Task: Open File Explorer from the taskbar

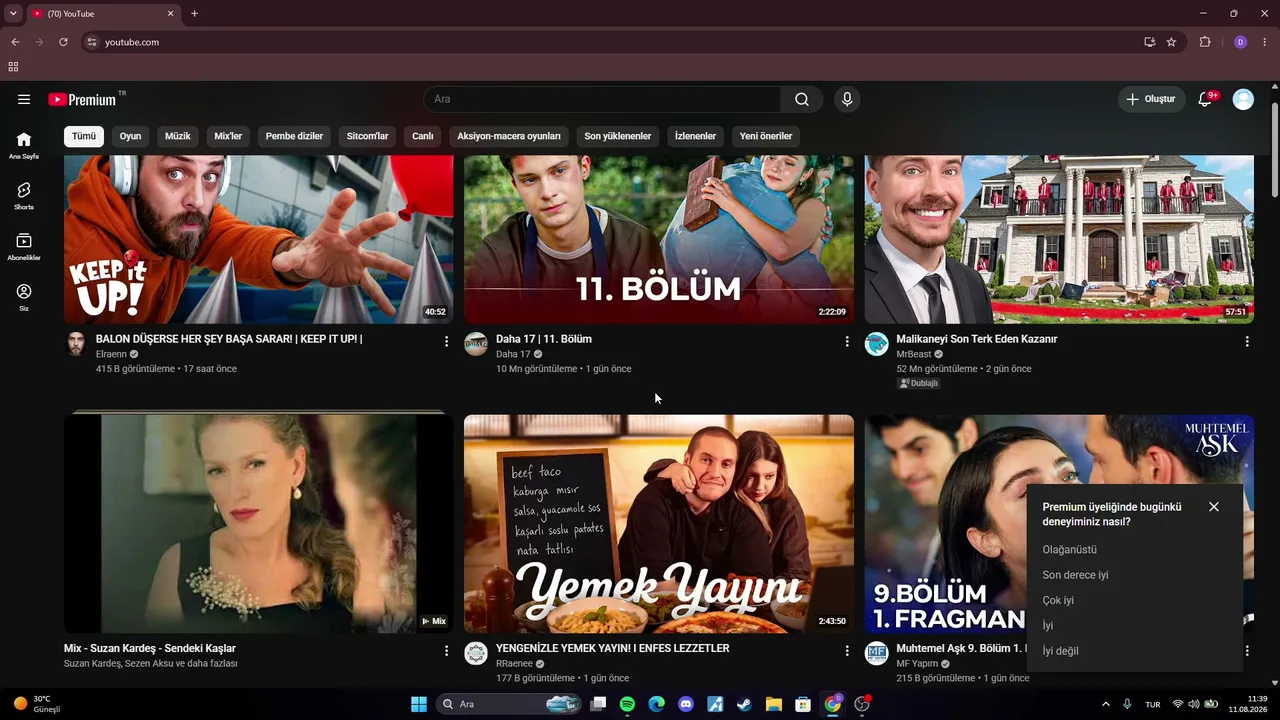Action: click(x=774, y=704)
